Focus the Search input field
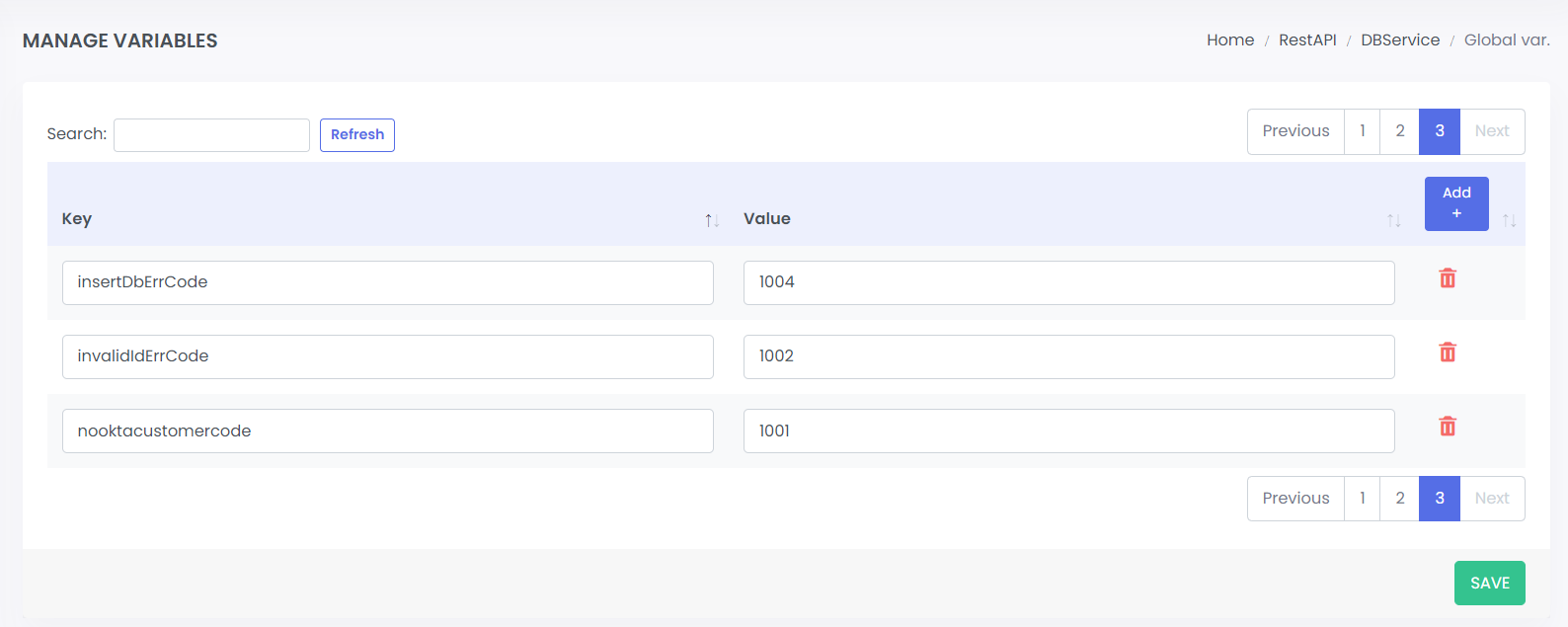1568x627 pixels. click(211, 135)
